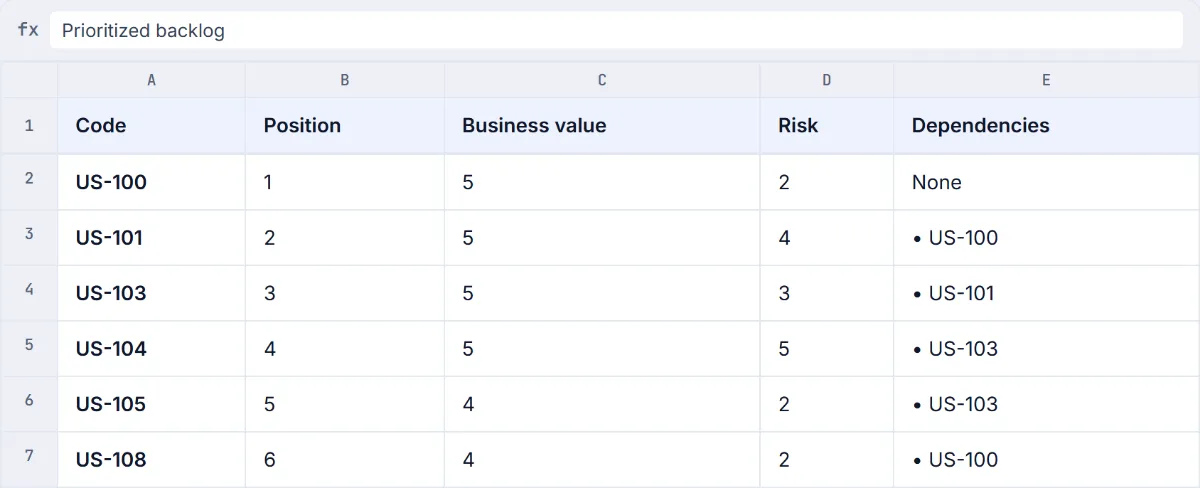Select Business value cell of US-105 row
Image resolution: width=1200 pixels, height=488 pixels.
(x=602, y=404)
